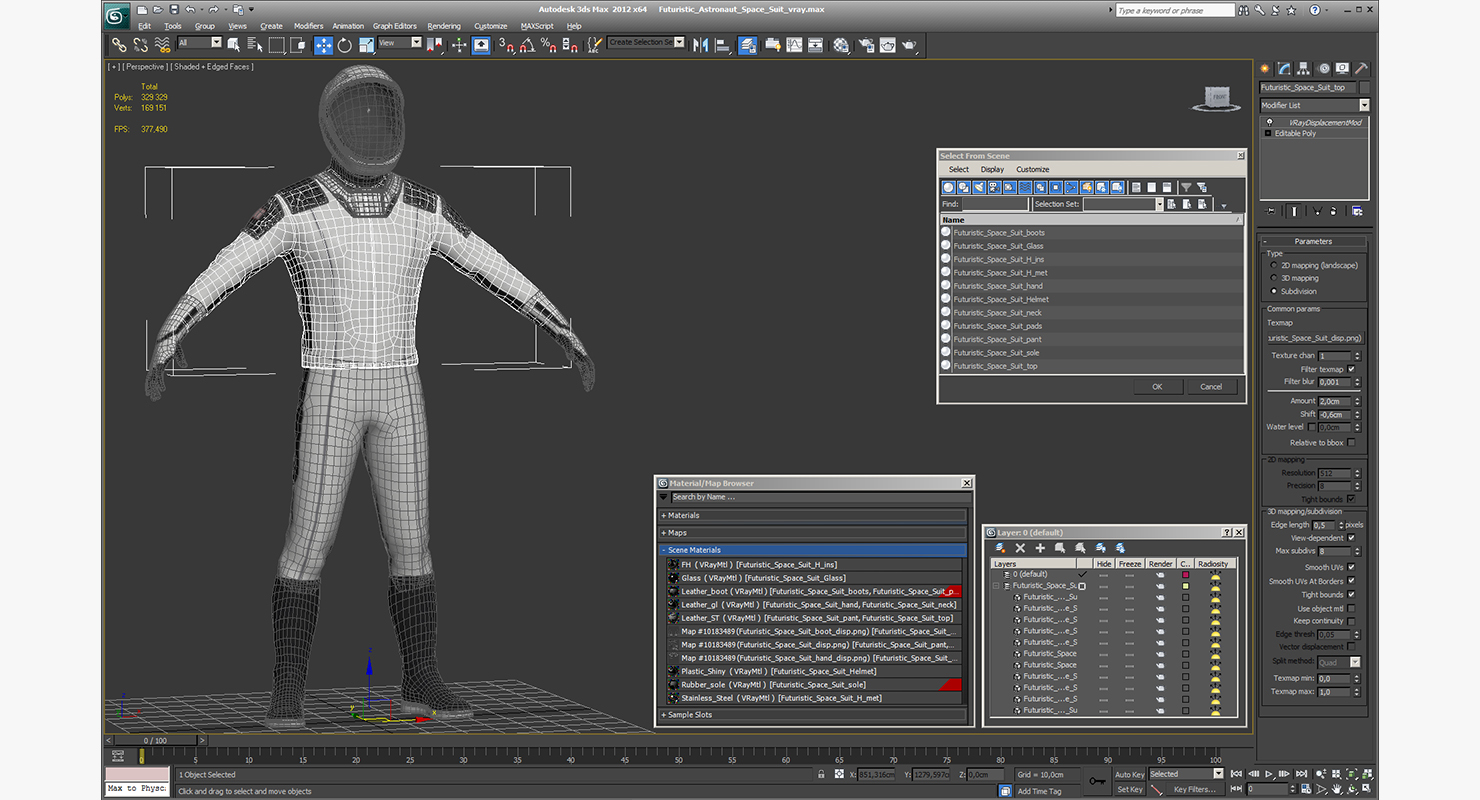Screen dimensions: 1480x800
Task: Enable the Relative to bbox checkbox
Action: 1351,442
